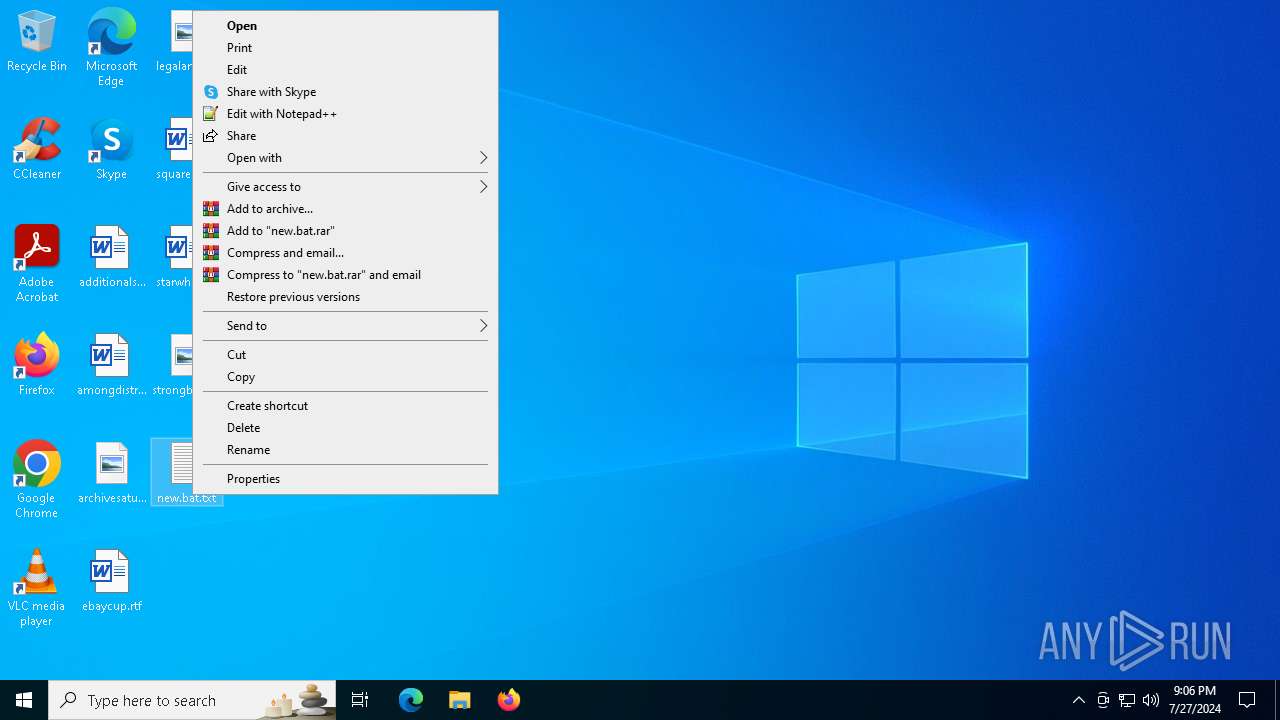1280x720 pixels.
Task: Open File Explorer from the taskbar
Action: coord(459,700)
